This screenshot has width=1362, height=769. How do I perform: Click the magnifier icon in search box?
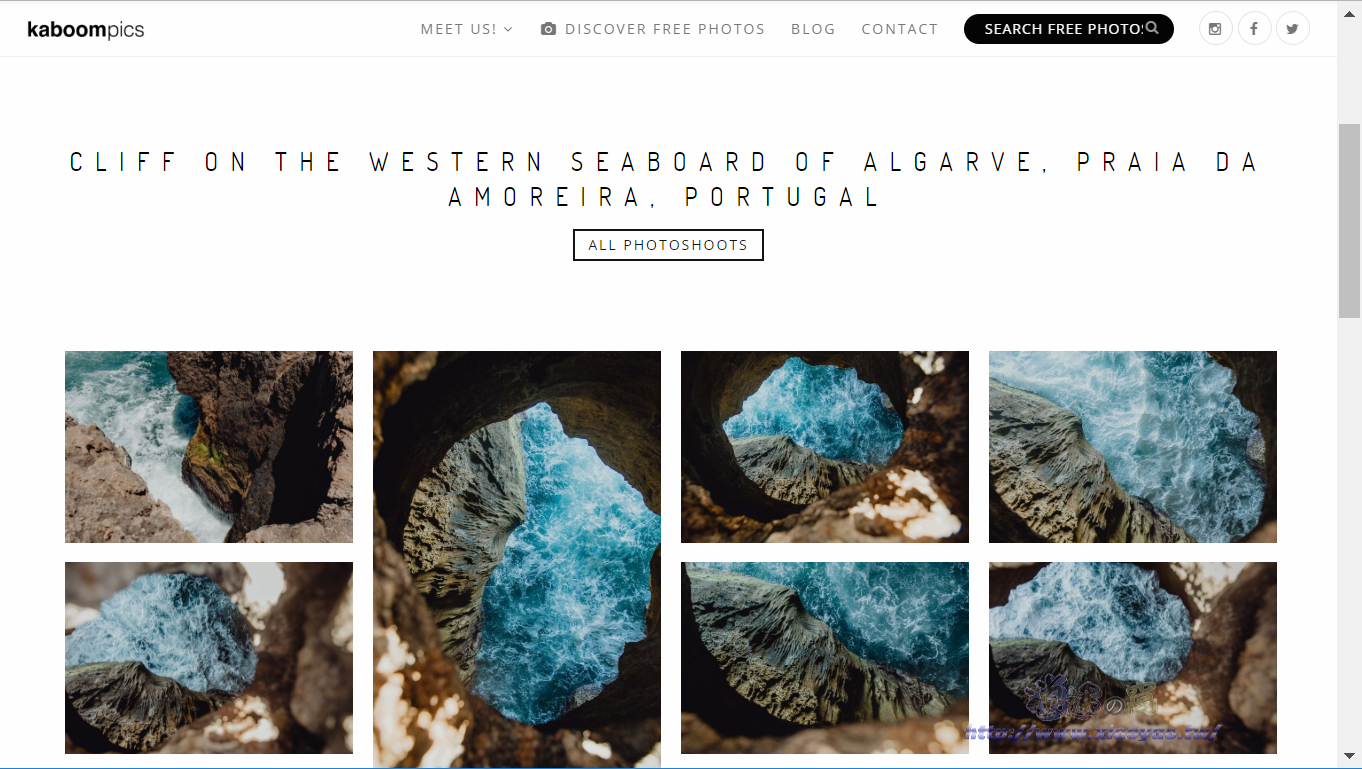[x=1152, y=28]
